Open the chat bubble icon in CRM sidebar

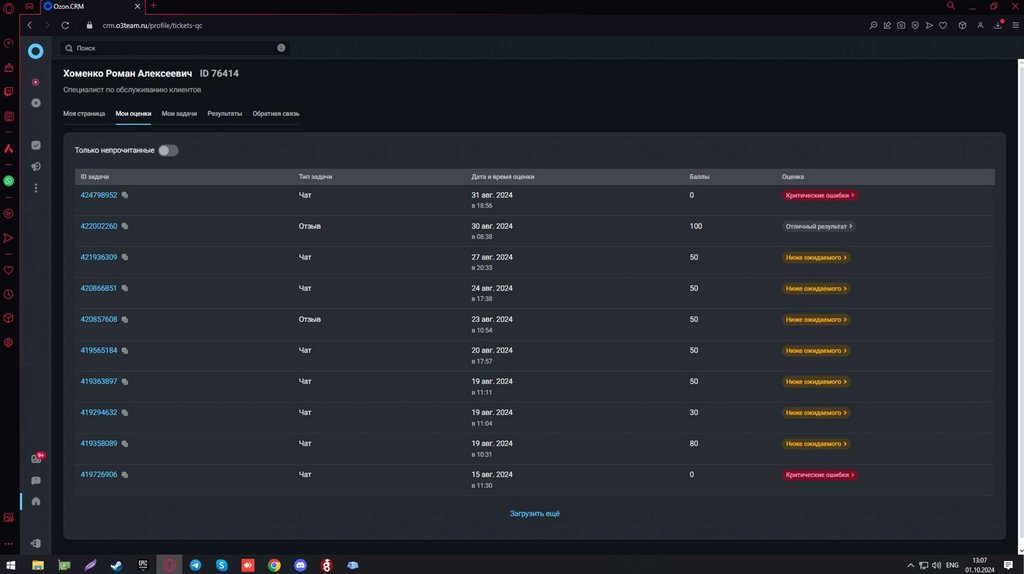coord(36,481)
